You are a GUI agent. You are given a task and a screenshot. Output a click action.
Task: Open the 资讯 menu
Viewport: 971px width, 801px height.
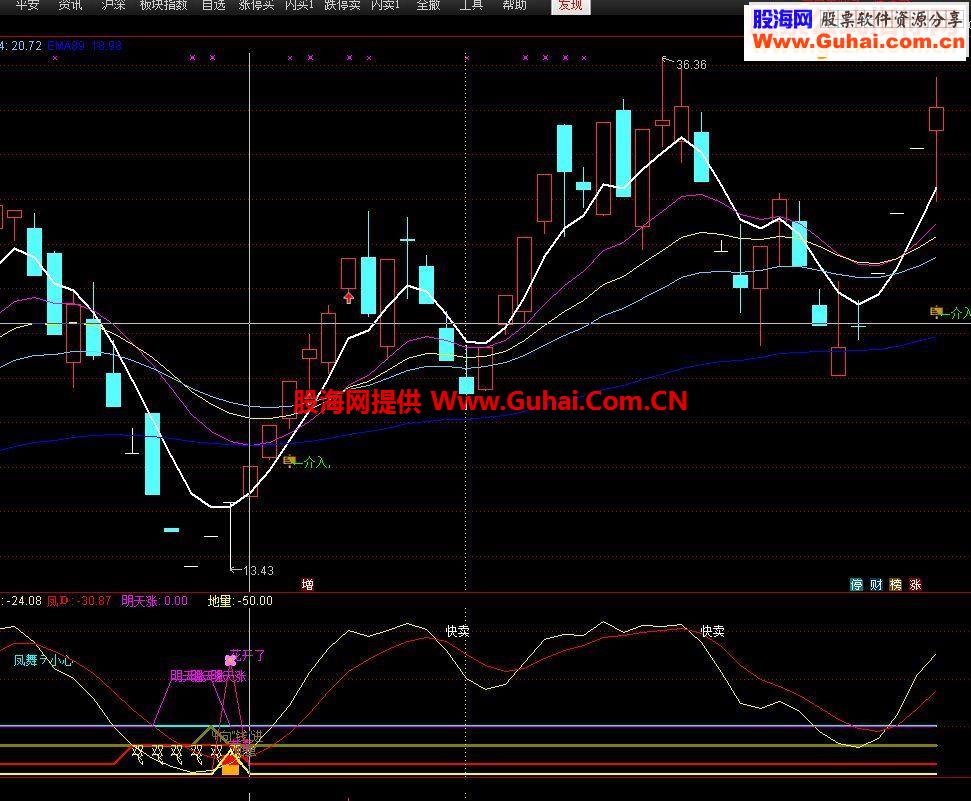tap(70, 5)
